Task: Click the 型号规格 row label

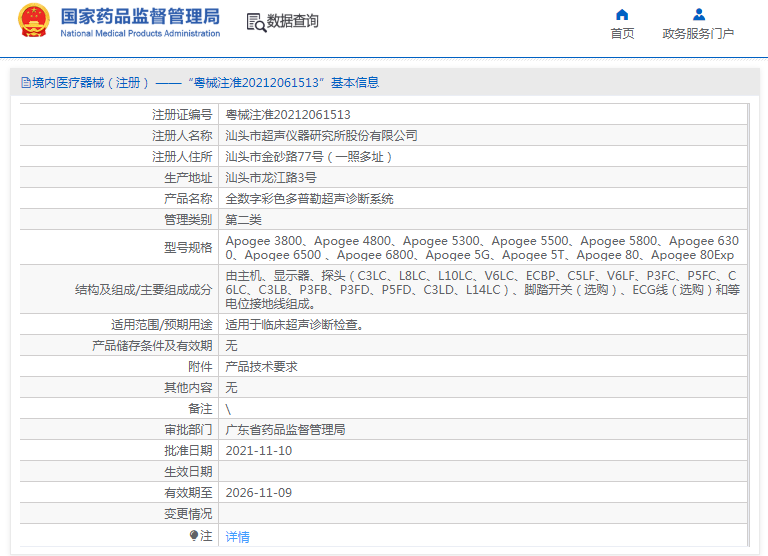Action: (x=188, y=248)
